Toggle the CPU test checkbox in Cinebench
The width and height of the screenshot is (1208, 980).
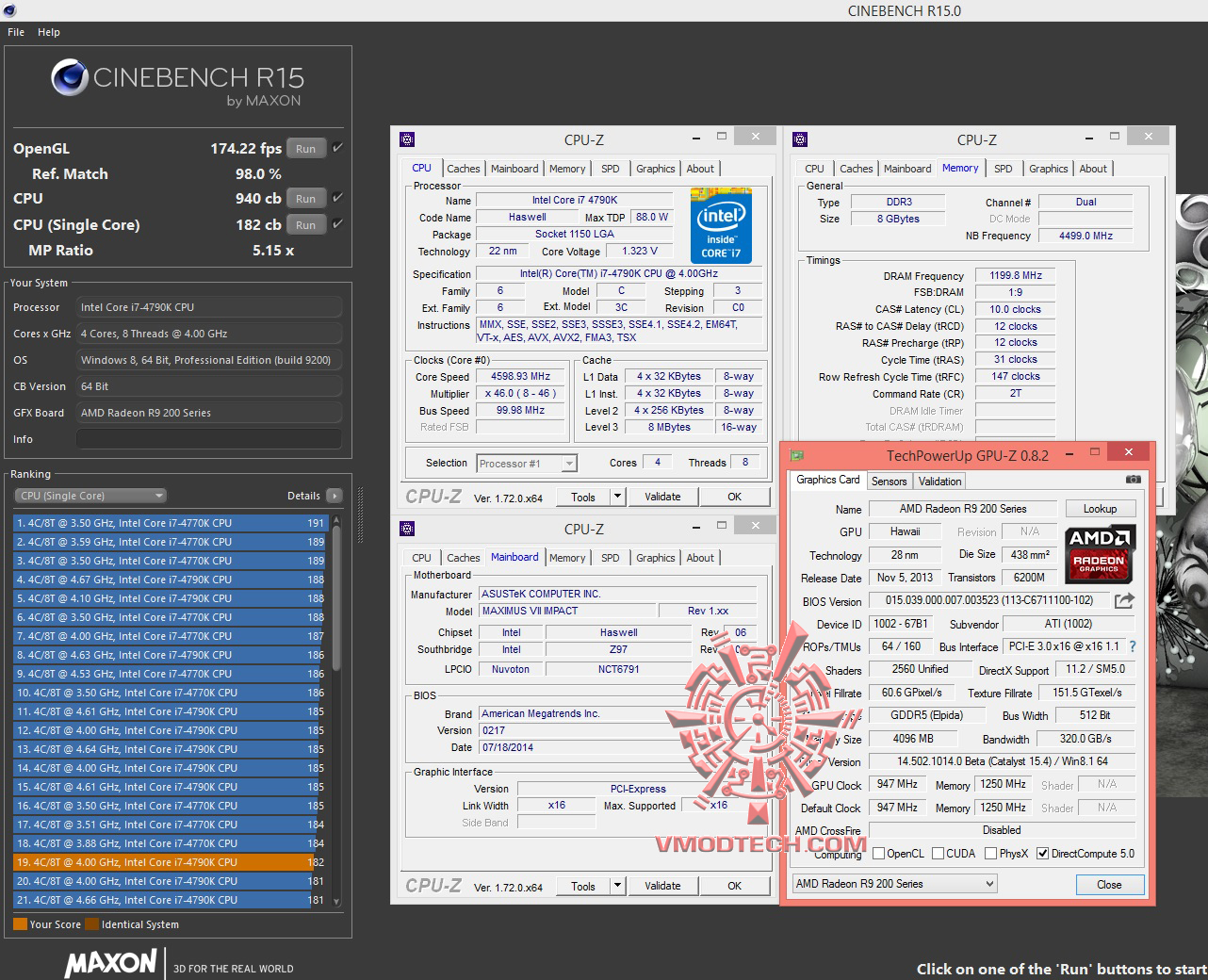[x=337, y=198]
